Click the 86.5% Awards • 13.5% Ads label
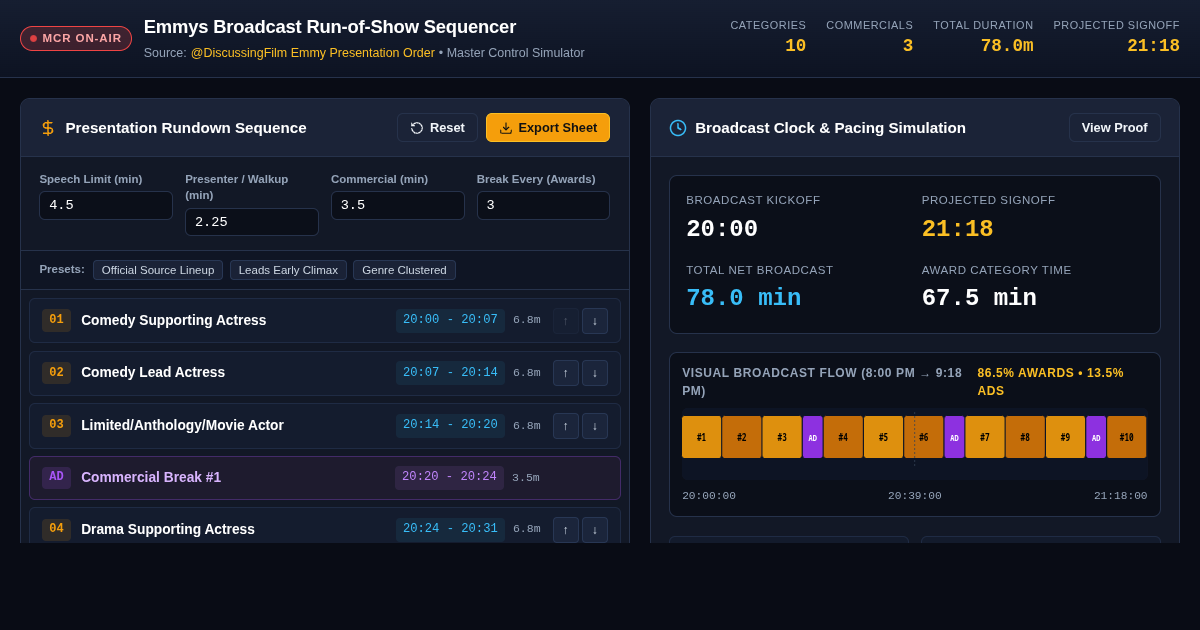 tap(1051, 381)
